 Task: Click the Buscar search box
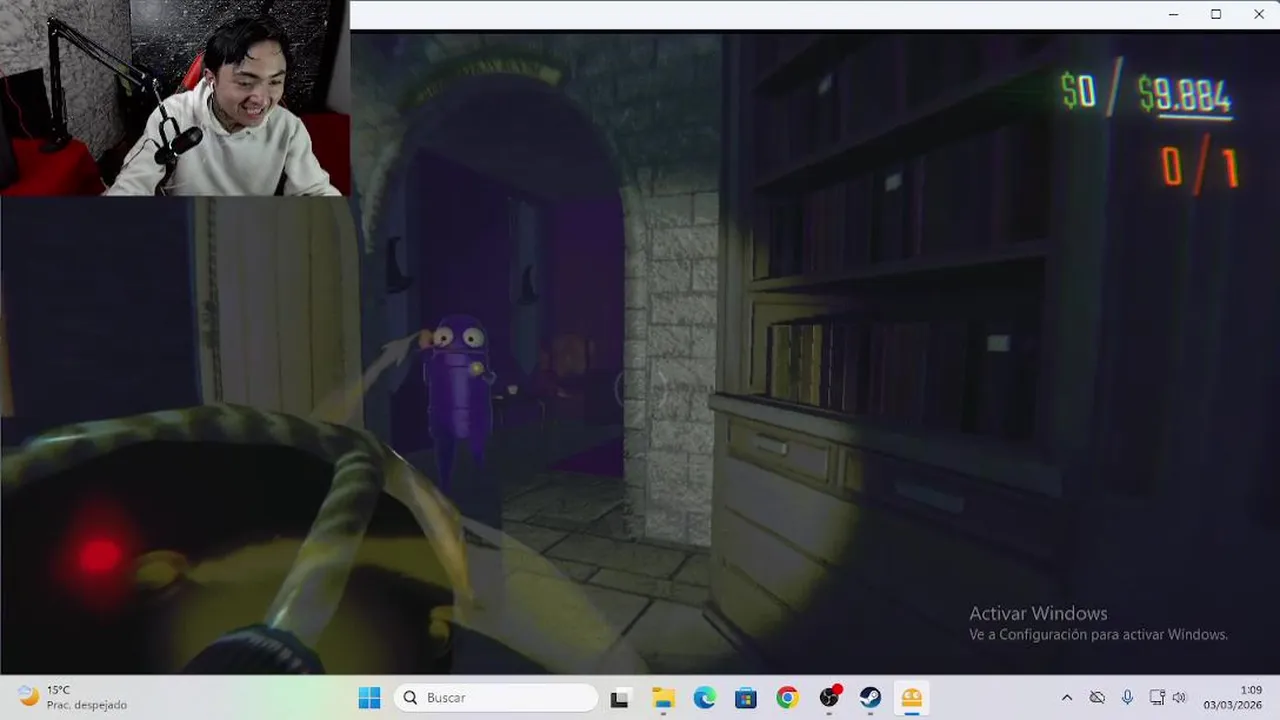click(496, 698)
